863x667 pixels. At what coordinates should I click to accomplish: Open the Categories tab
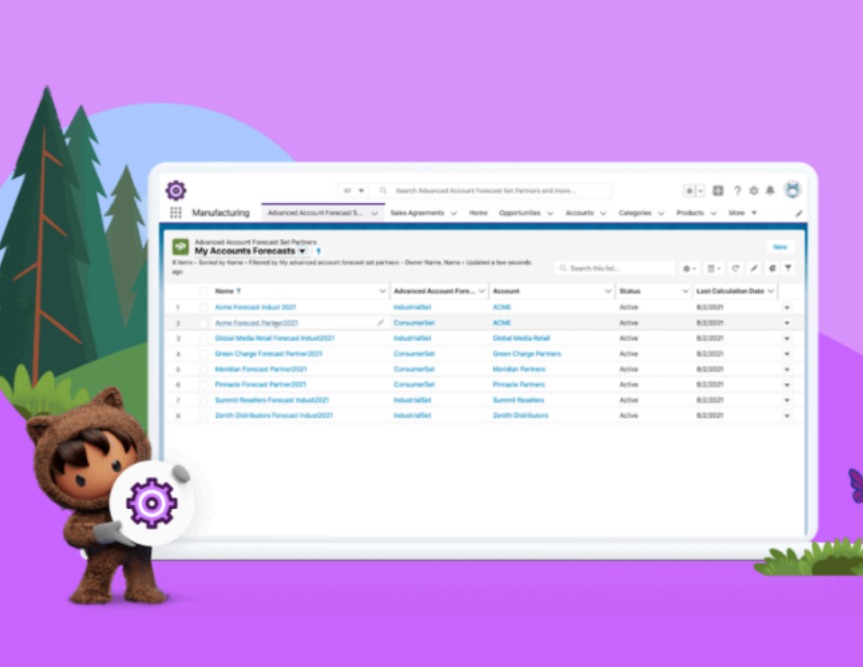(635, 213)
